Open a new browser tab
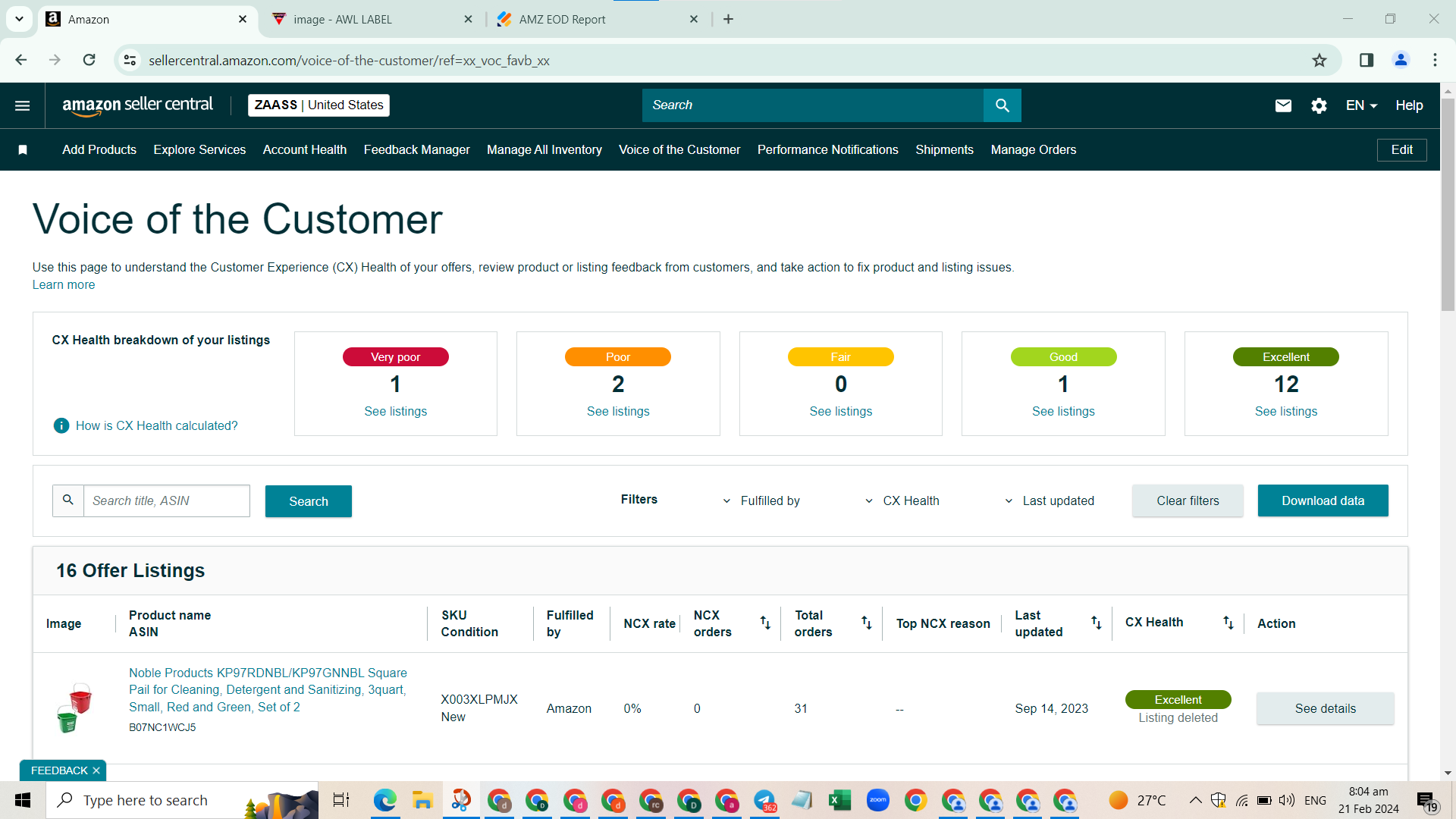Screen dimensions: 1456x819 (728, 19)
